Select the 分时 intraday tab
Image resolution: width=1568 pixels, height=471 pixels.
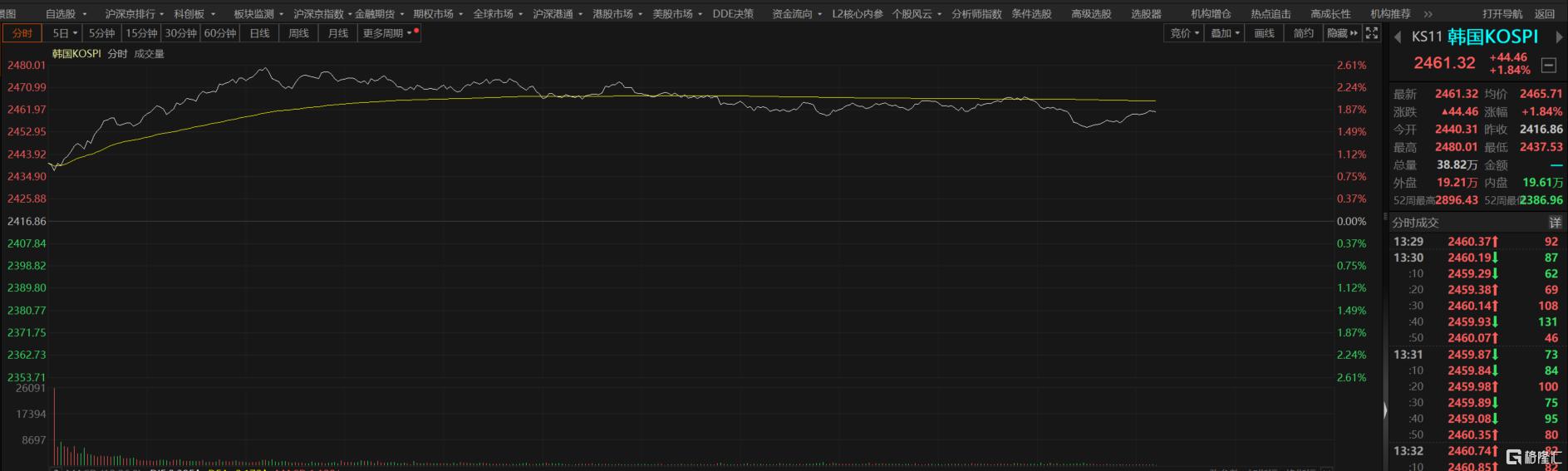pos(22,33)
